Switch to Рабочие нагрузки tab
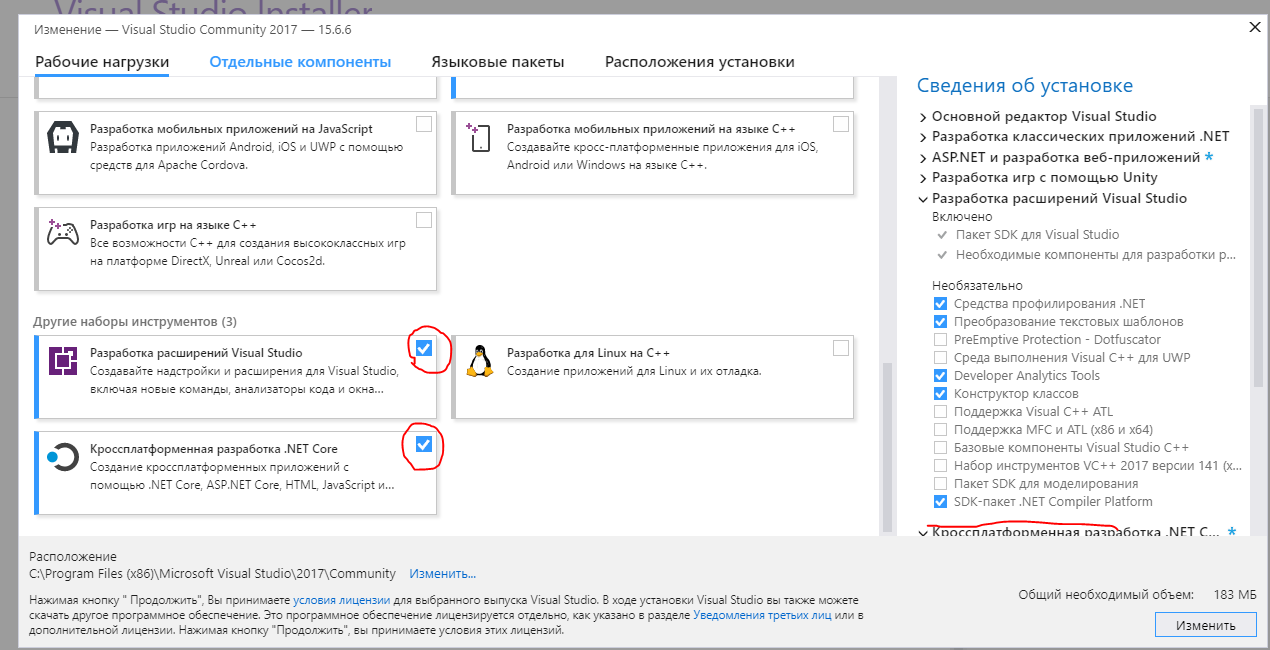1270x650 pixels. click(x=102, y=62)
